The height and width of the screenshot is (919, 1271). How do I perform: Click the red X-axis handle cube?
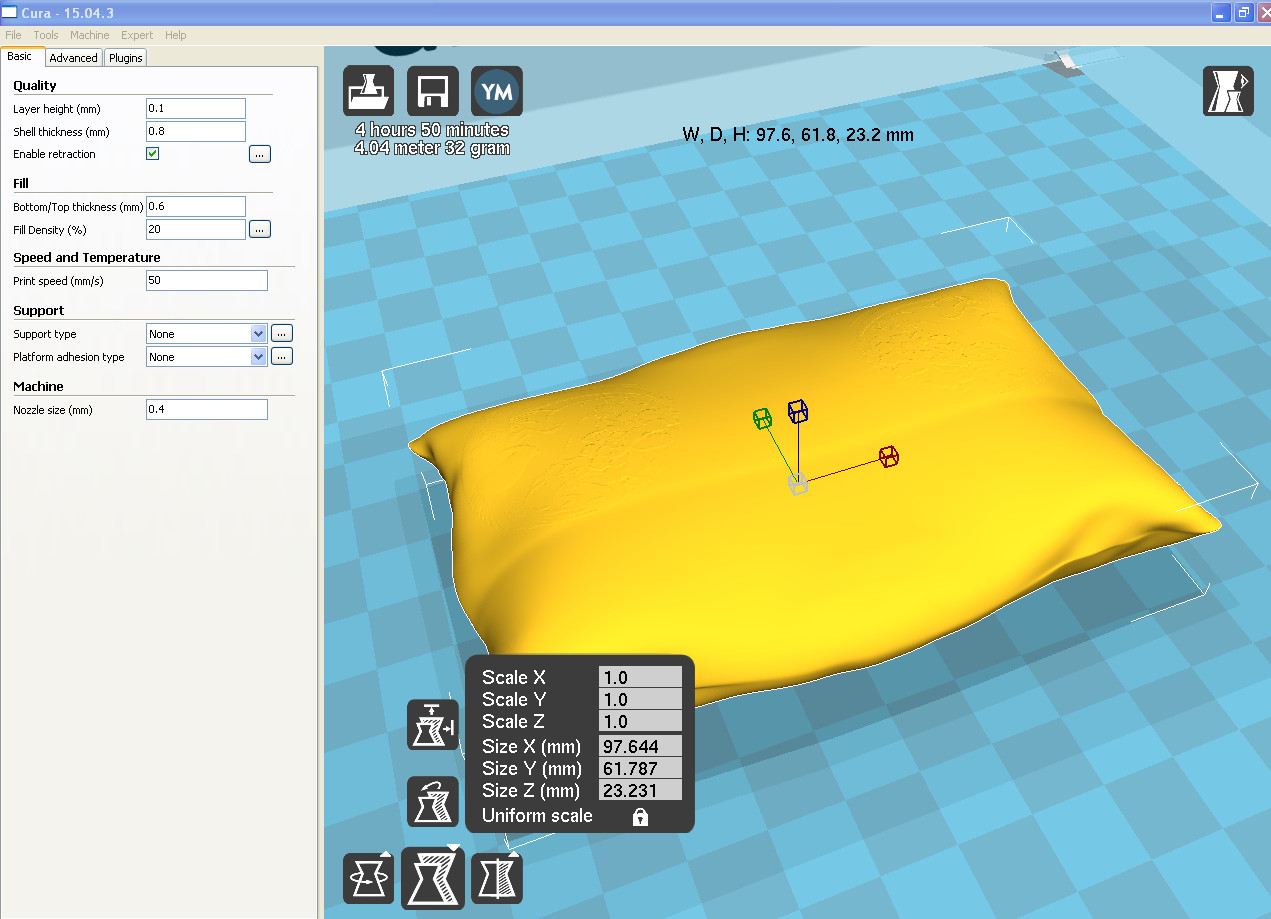[888, 457]
